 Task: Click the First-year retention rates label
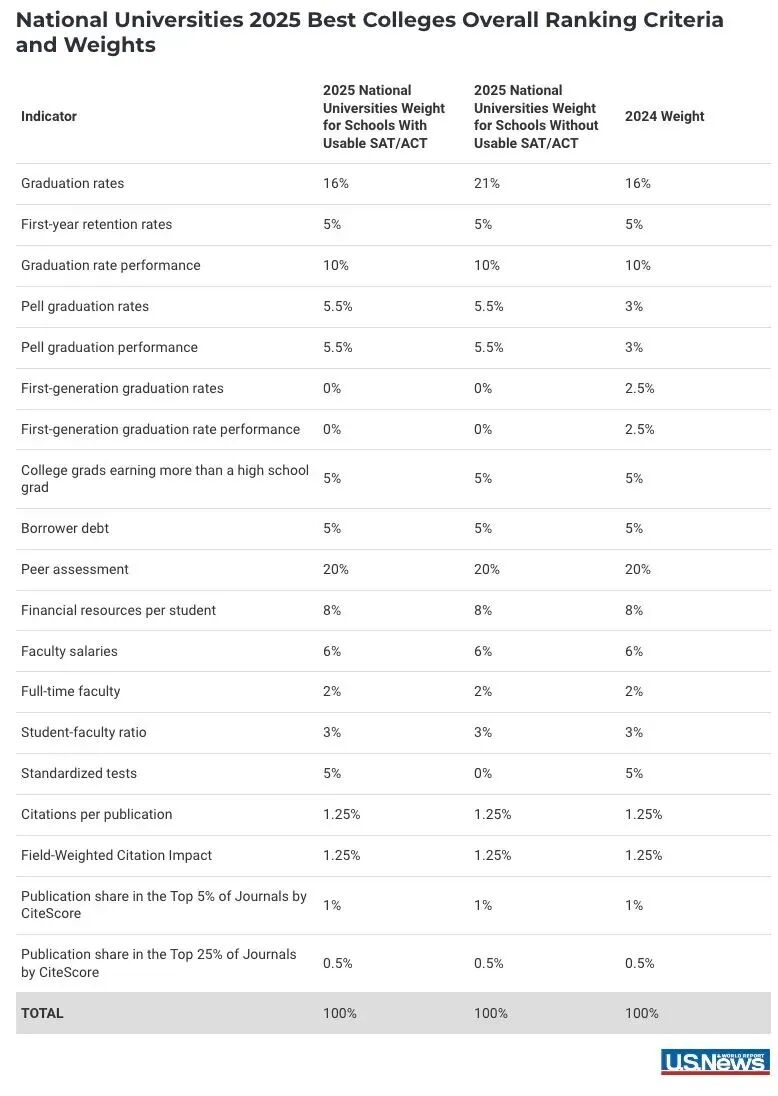tap(96, 224)
